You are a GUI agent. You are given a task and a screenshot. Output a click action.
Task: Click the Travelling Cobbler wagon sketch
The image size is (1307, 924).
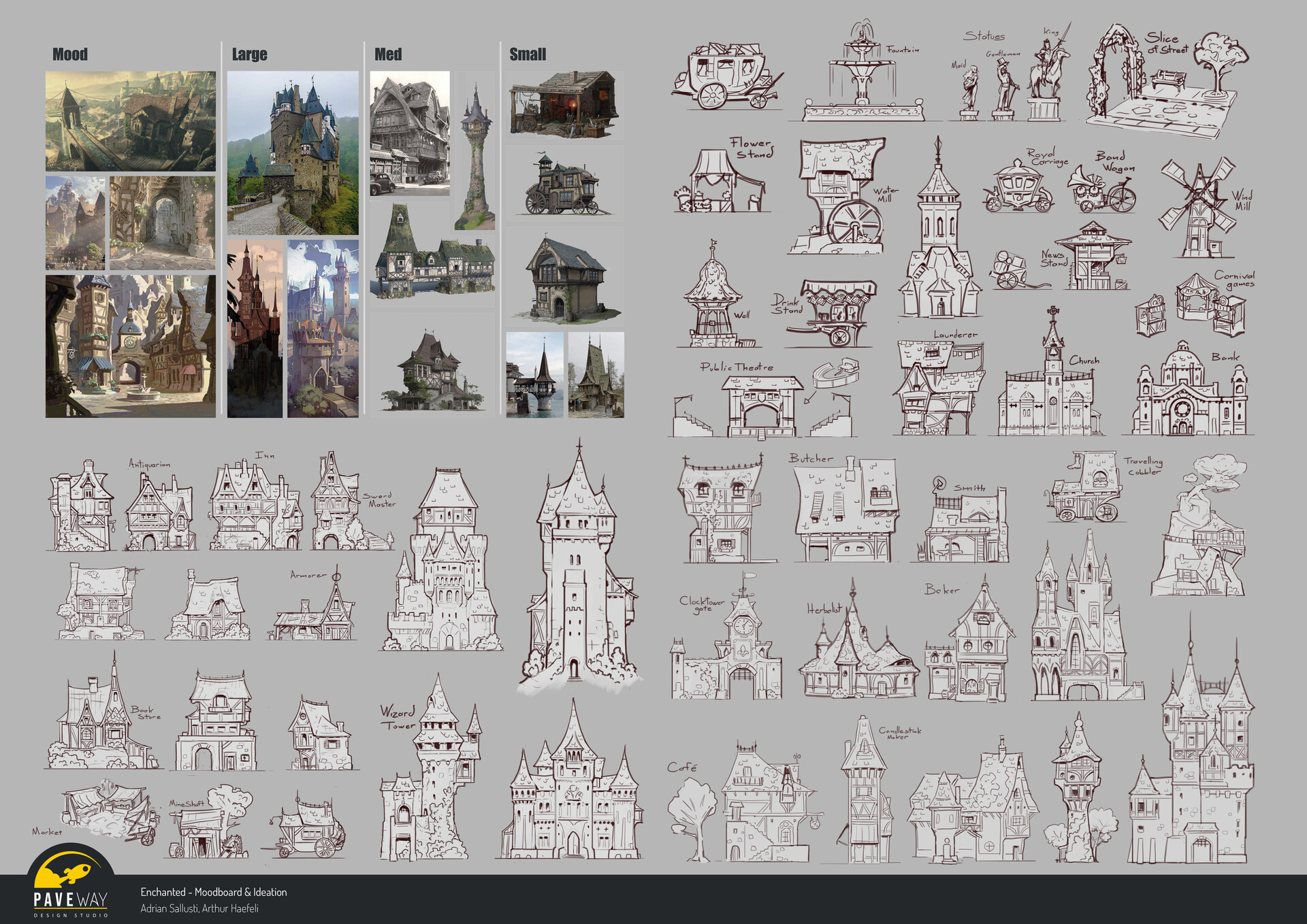[1086, 490]
